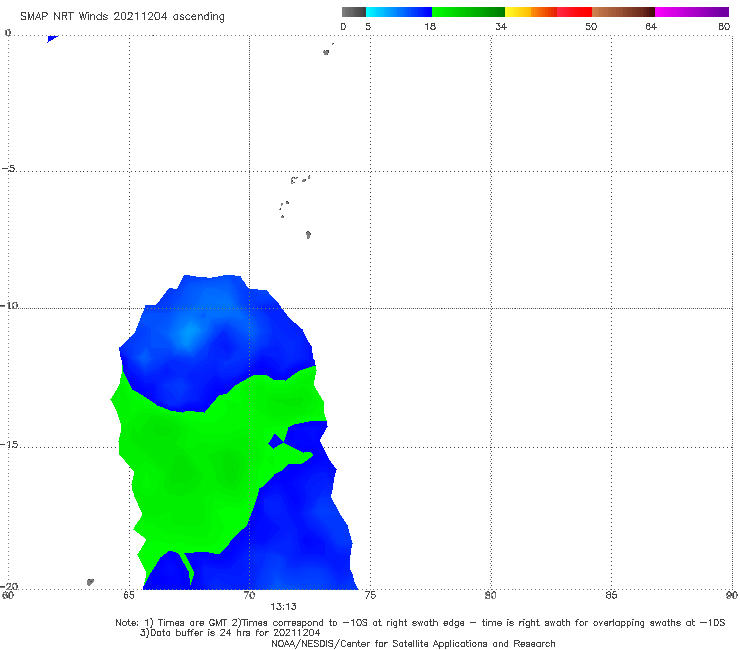Viewport: 740px width, 650px height.
Task: Click the small blue swath fragment at the top left
Action: coord(52,39)
